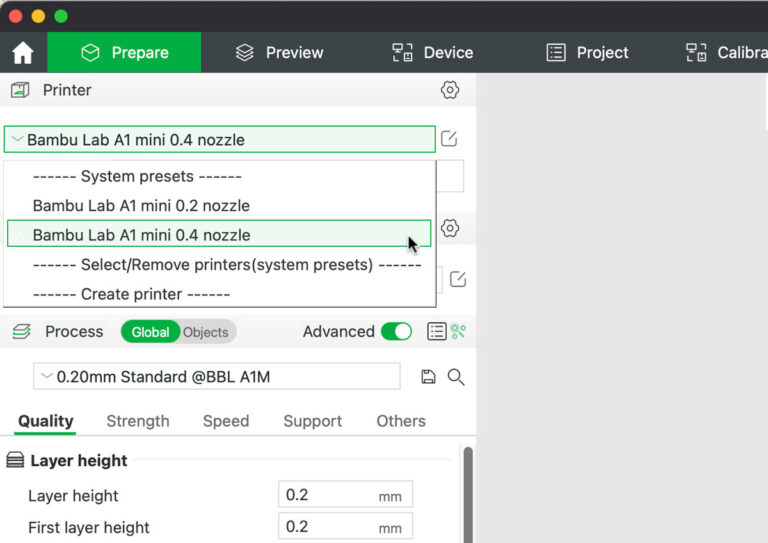This screenshot has width=768, height=543.
Task: Search process settings with magnifier icon
Action: pos(456,377)
